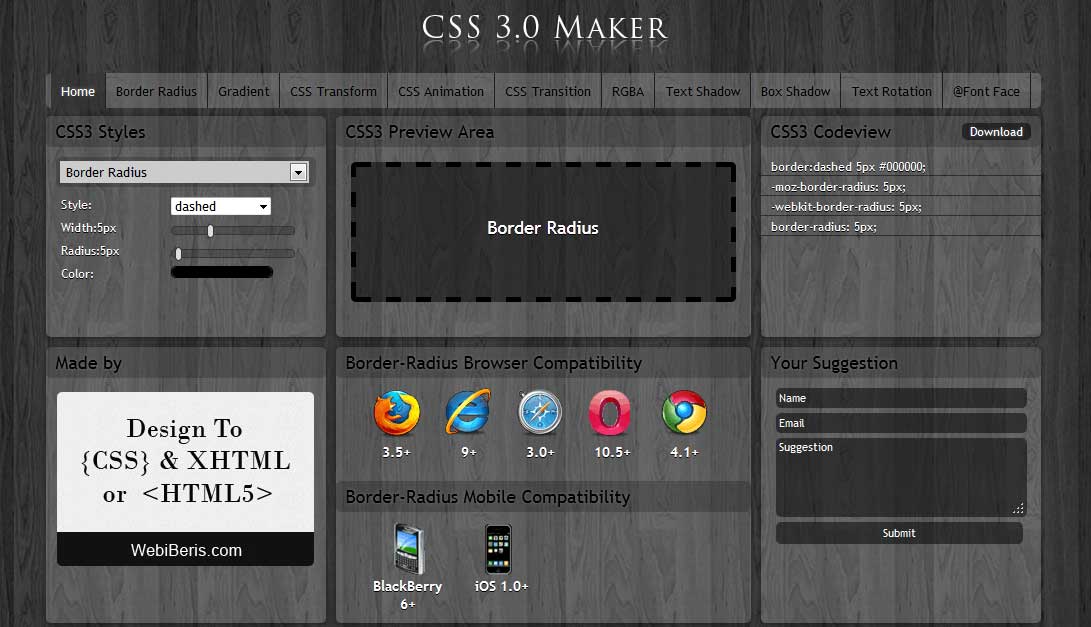Visit the WebiBeris.com link
Image resolution: width=1091 pixels, height=627 pixels.
(x=185, y=550)
